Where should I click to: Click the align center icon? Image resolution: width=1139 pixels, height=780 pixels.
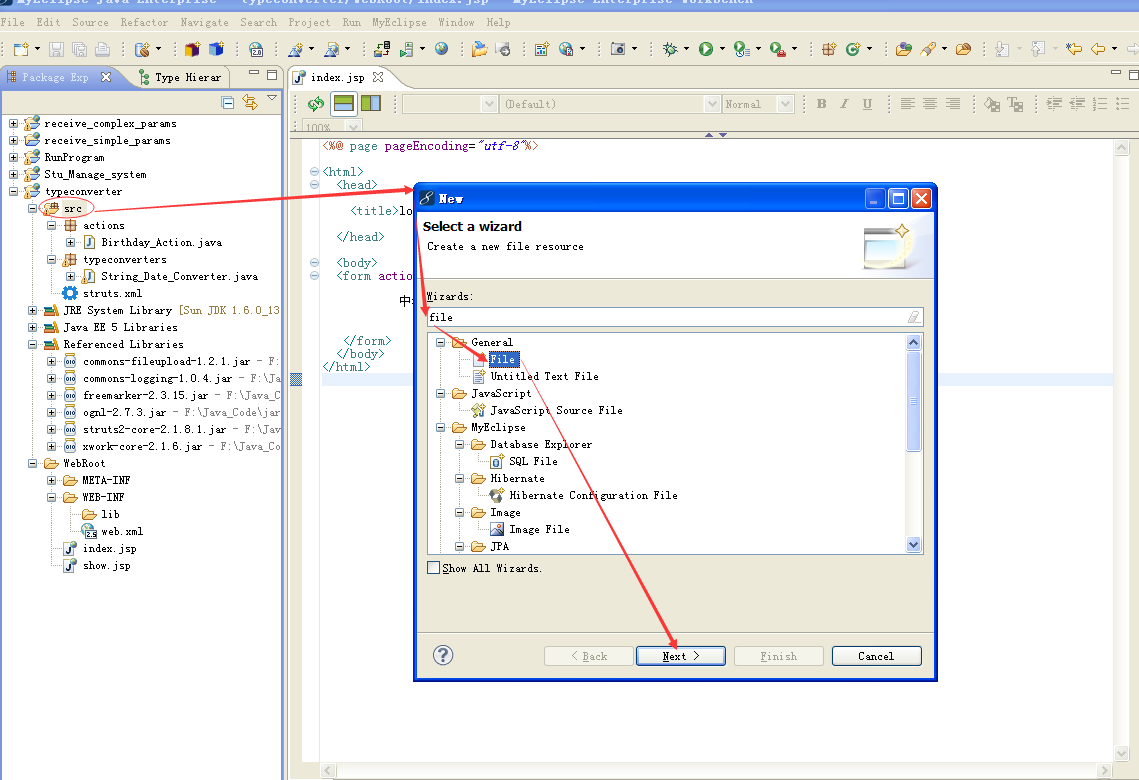click(x=930, y=104)
